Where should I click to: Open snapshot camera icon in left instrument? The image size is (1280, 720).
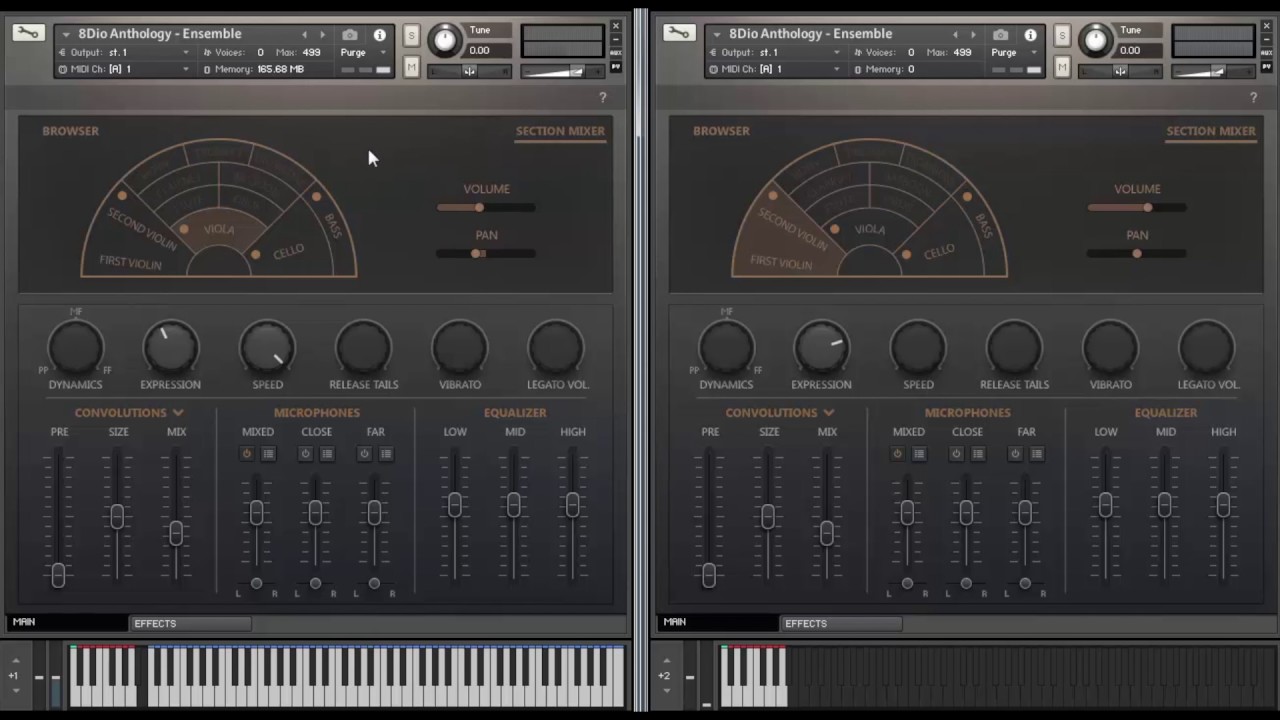pyautogui.click(x=350, y=35)
